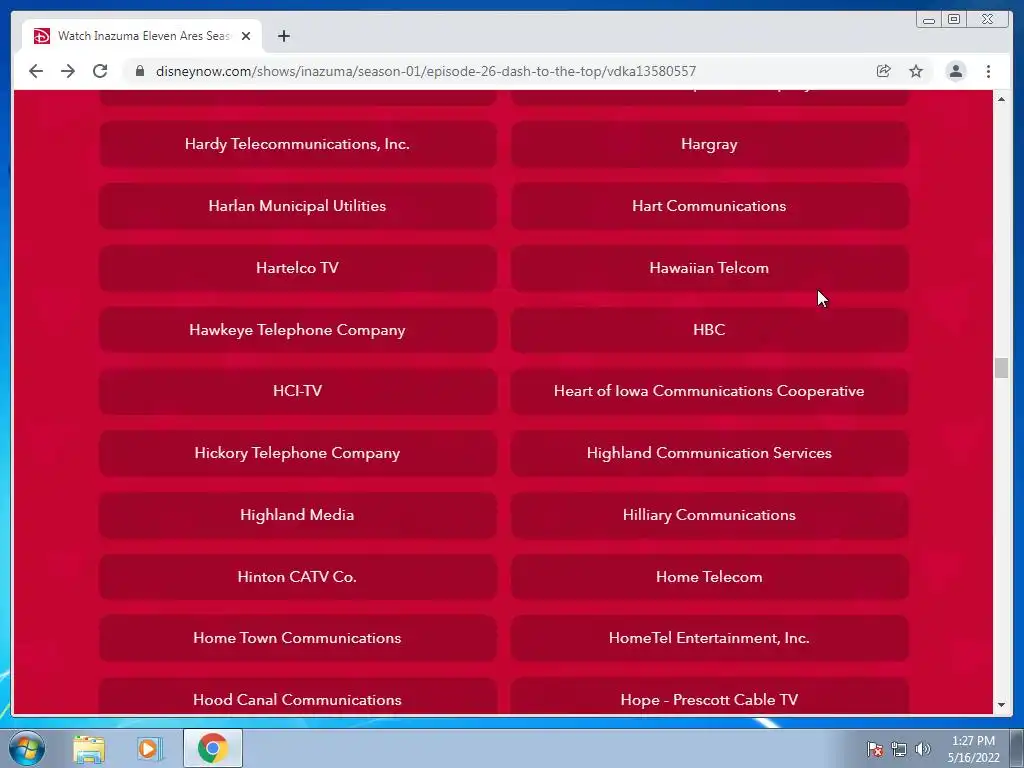
Task: Choose Hardy Telecommunications, Inc. provider
Action: pos(297,144)
